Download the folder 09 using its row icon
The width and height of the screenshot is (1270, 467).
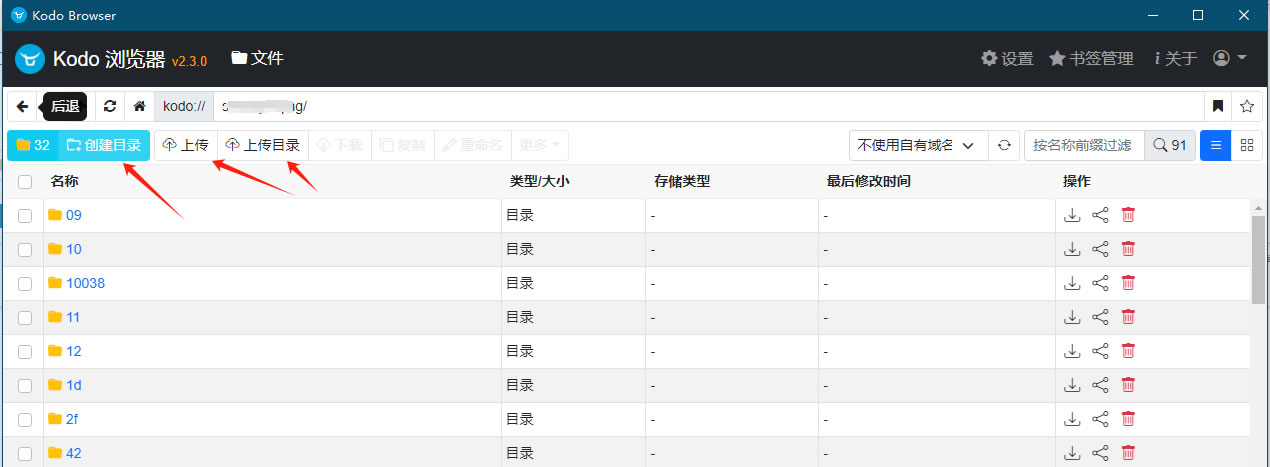[x=1072, y=215]
